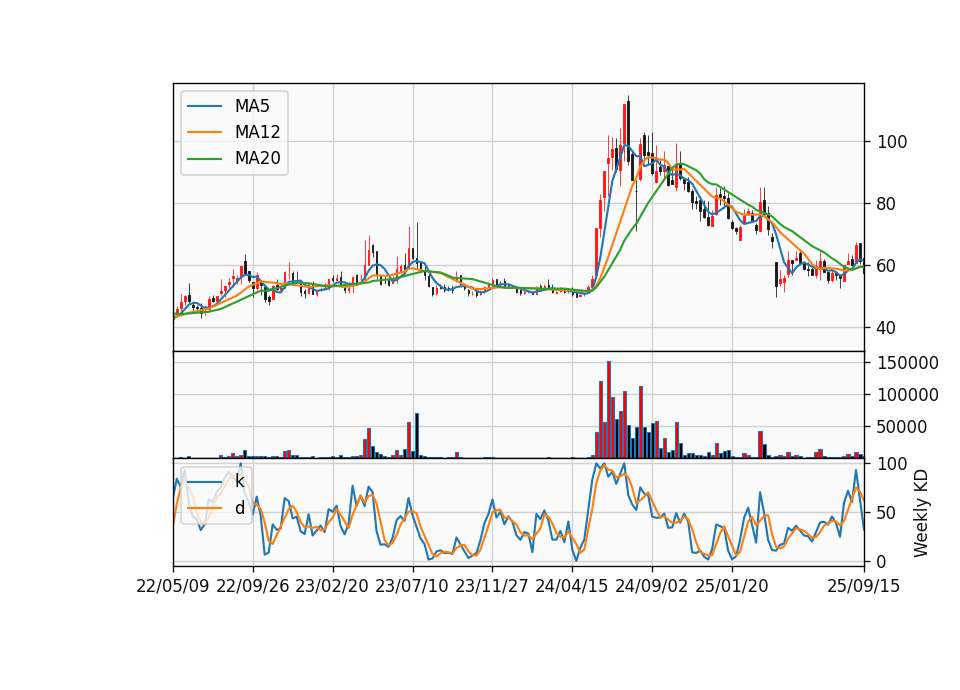Click the Weekly KD axis label
960x690 pixels.
click(x=920, y=514)
